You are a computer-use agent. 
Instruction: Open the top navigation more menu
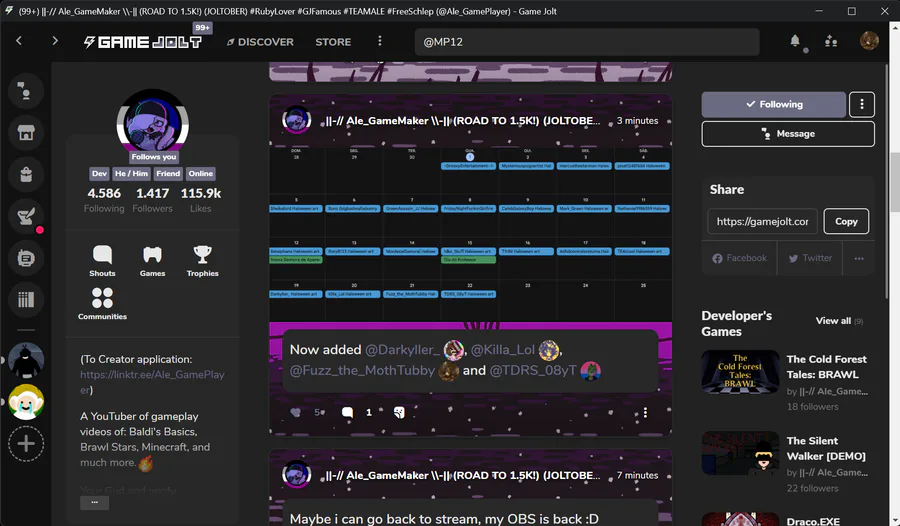[379, 41]
